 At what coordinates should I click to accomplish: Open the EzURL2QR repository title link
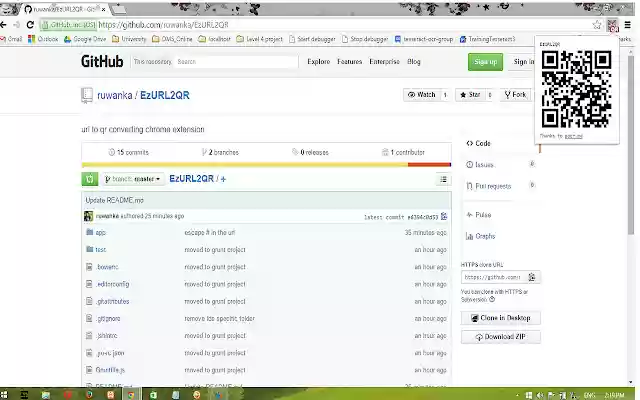pyautogui.click(x=164, y=96)
